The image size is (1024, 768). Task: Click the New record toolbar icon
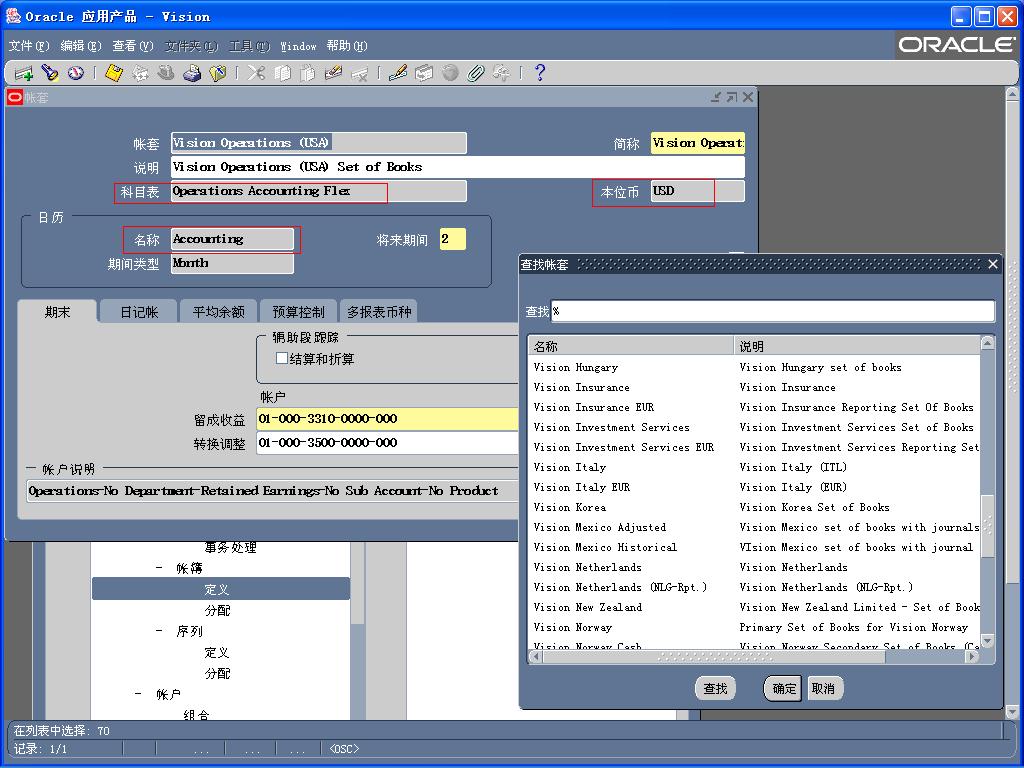[x=24, y=73]
